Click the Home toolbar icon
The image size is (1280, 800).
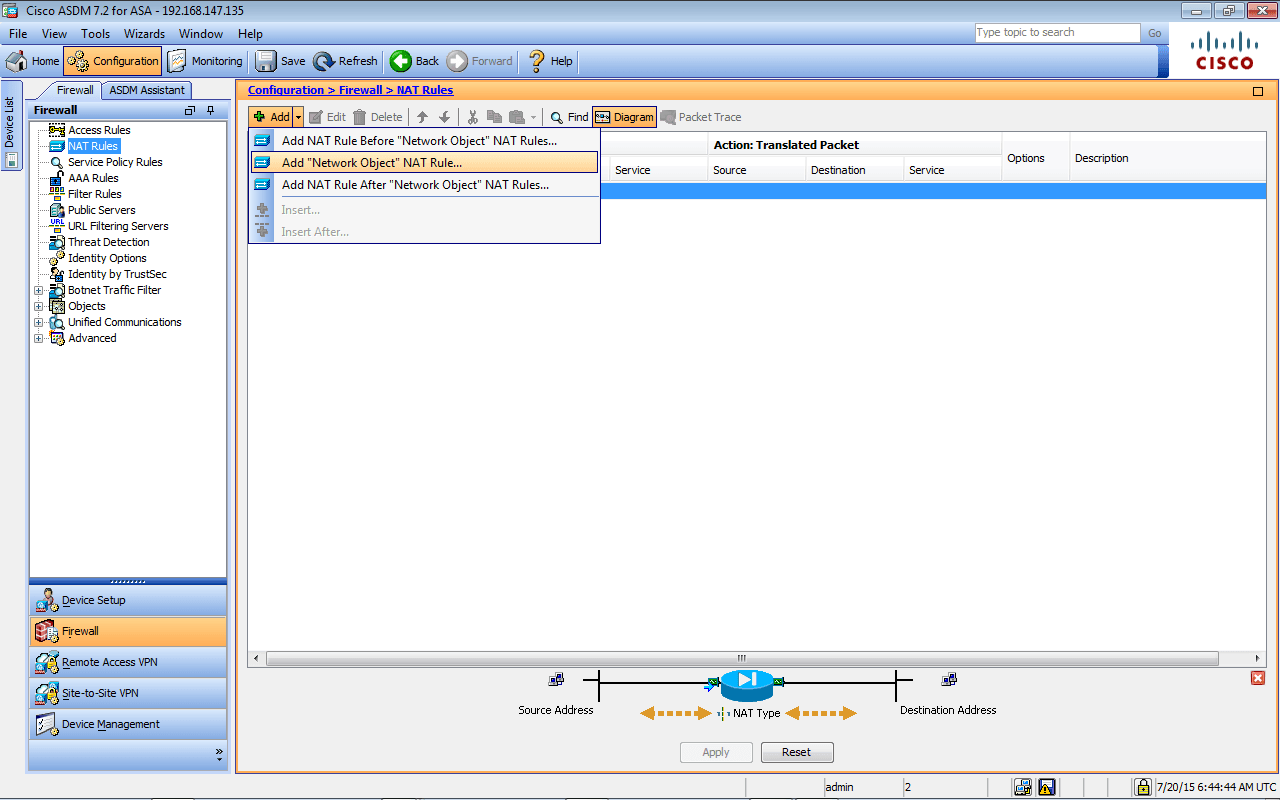coord(33,61)
